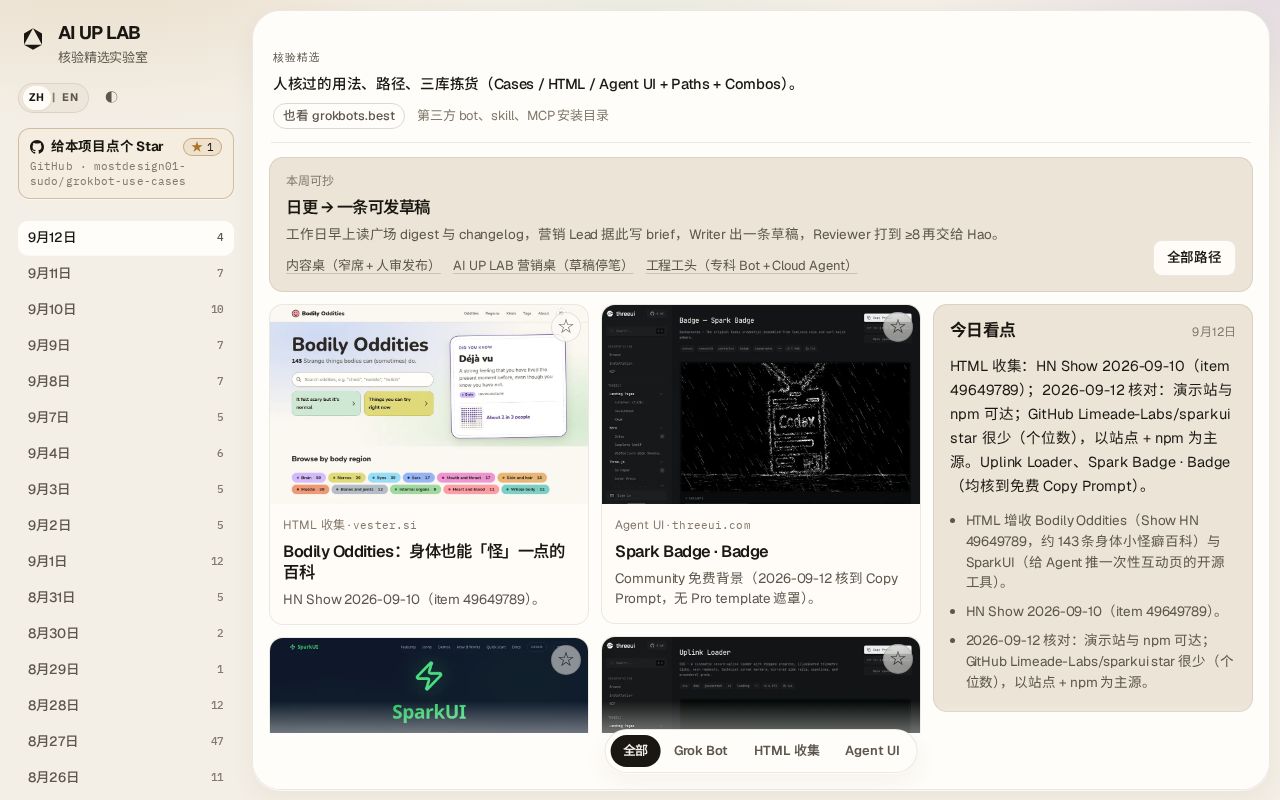Open Uplink Loader screenshot thumbnail
Screen dimensions: 1280x800
pyautogui.click(x=761, y=685)
